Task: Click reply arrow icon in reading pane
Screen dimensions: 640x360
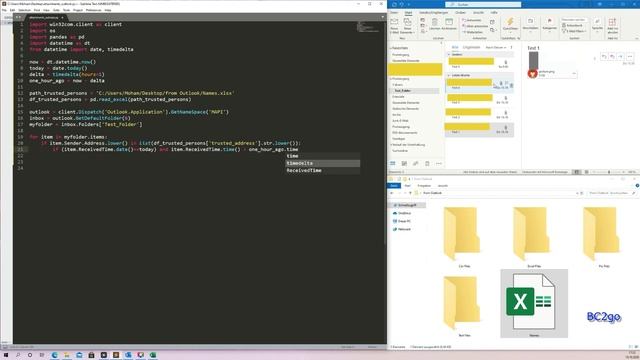Action: (x=604, y=57)
